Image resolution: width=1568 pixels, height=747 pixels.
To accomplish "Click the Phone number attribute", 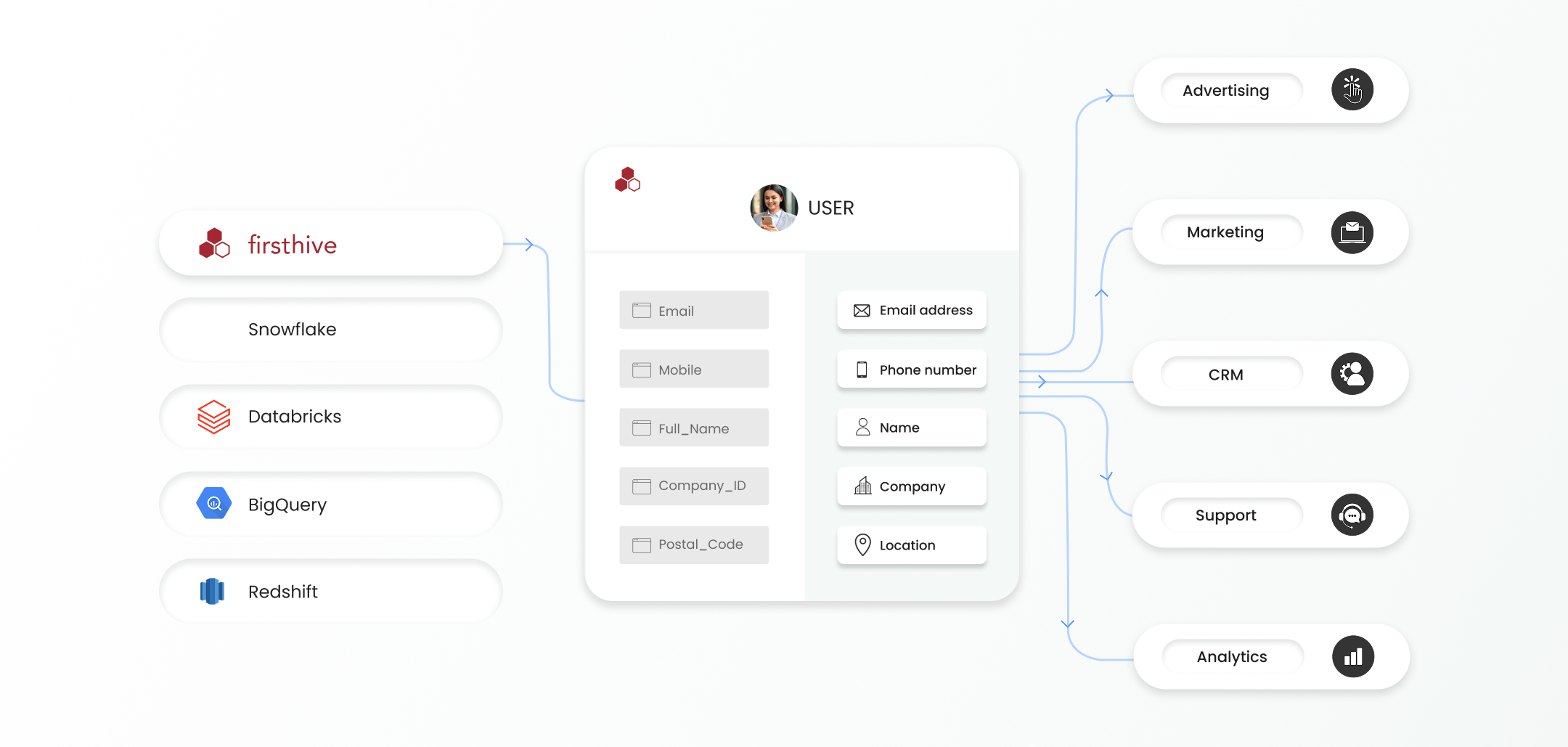I will (x=911, y=370).
